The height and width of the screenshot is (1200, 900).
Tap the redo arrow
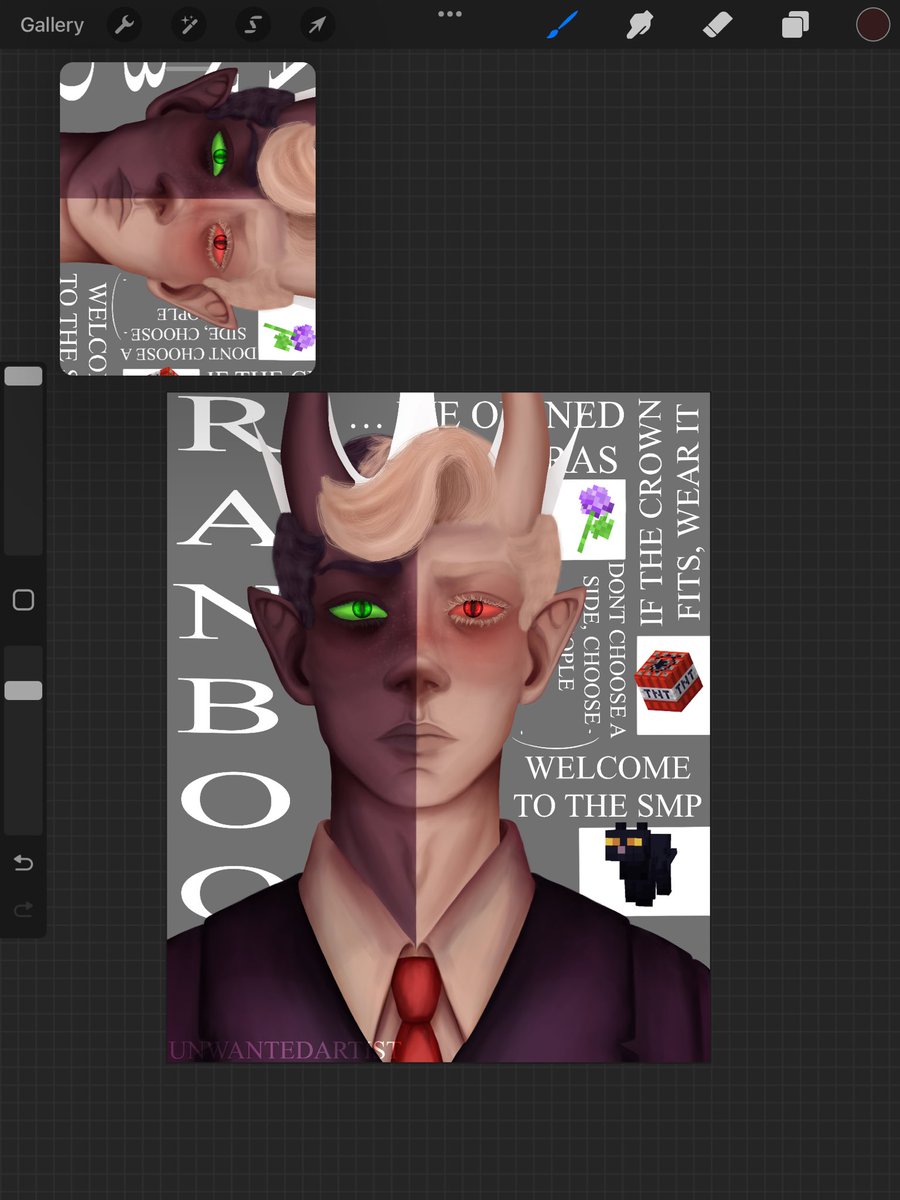pos(23,909)
